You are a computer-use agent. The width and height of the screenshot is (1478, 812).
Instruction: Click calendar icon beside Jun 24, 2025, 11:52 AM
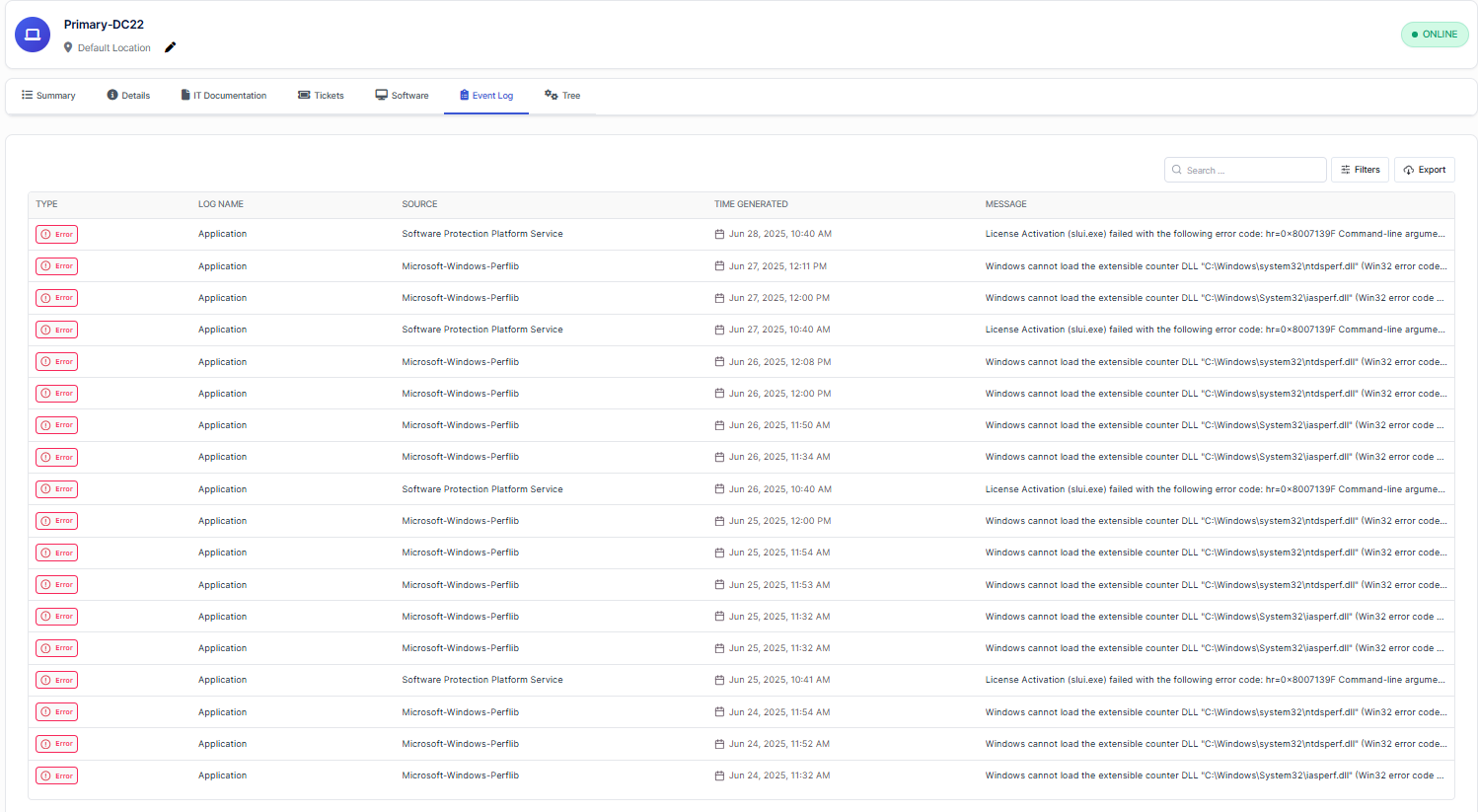pos(719,744)
